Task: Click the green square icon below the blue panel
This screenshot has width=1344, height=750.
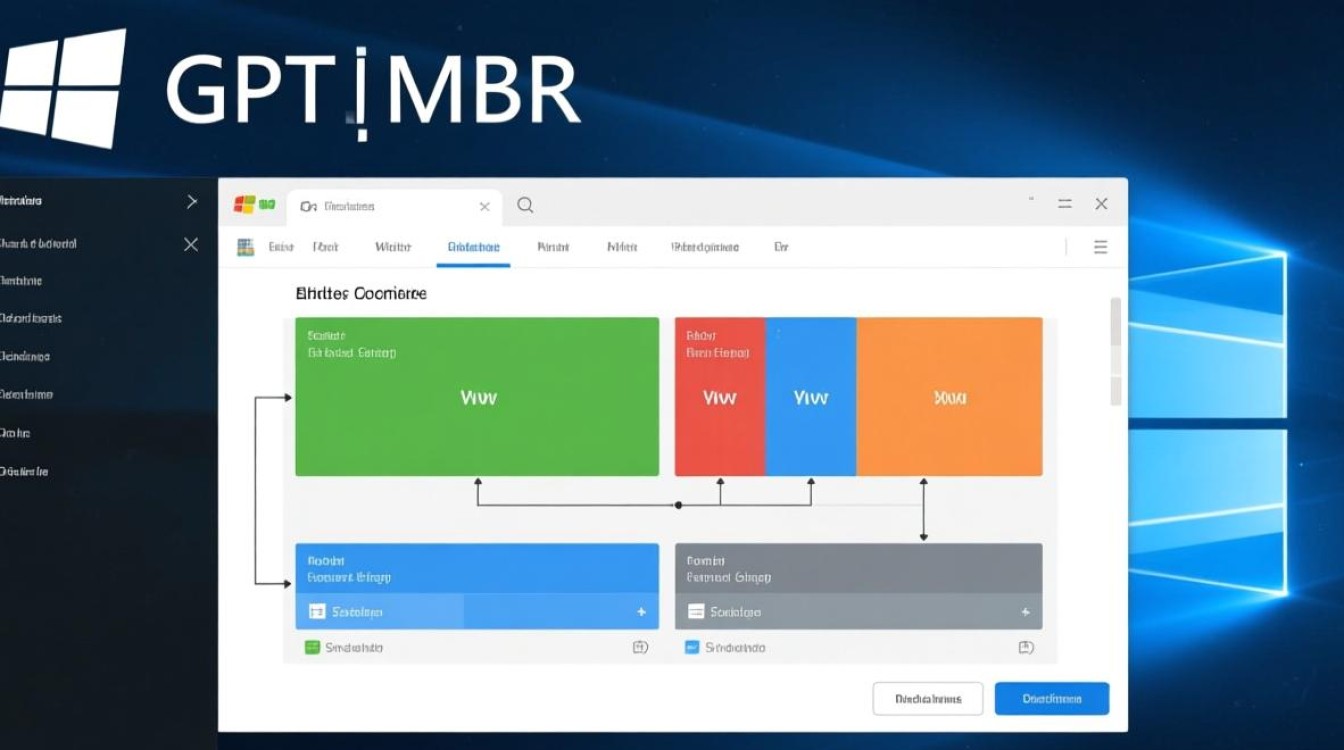Action: point(312,647)
